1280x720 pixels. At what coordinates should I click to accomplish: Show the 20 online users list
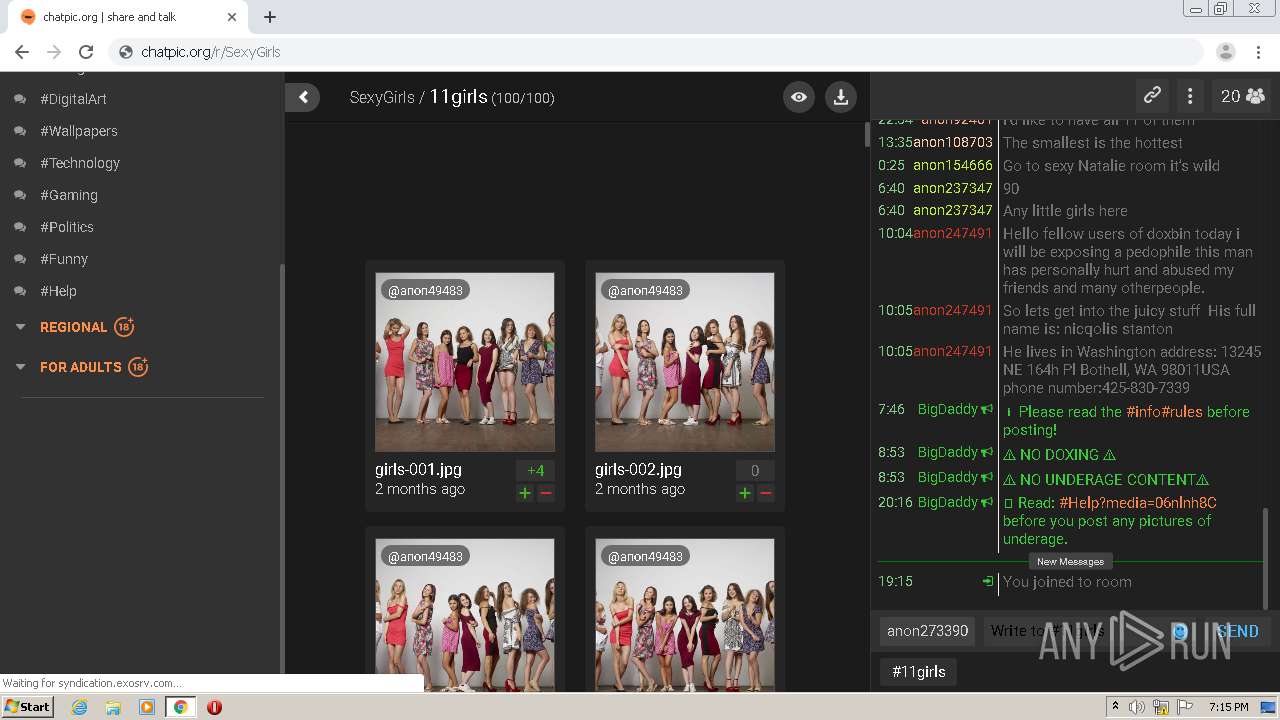[x=1242, y=96]
